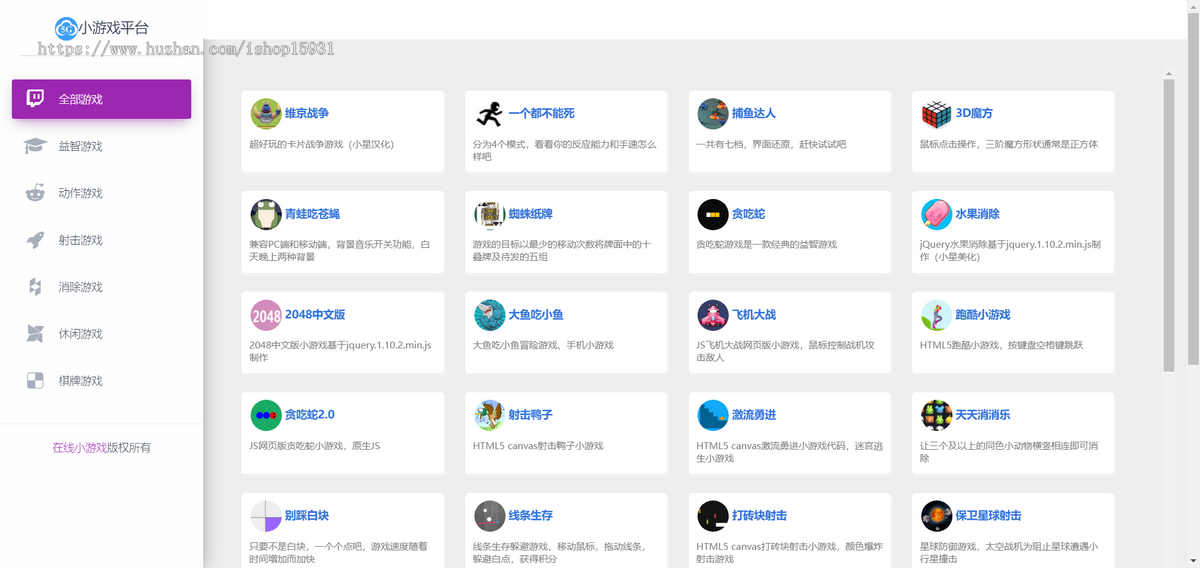Open the 3D魔方 title link
1200x568 pixels.
click(x=974, y=114)
